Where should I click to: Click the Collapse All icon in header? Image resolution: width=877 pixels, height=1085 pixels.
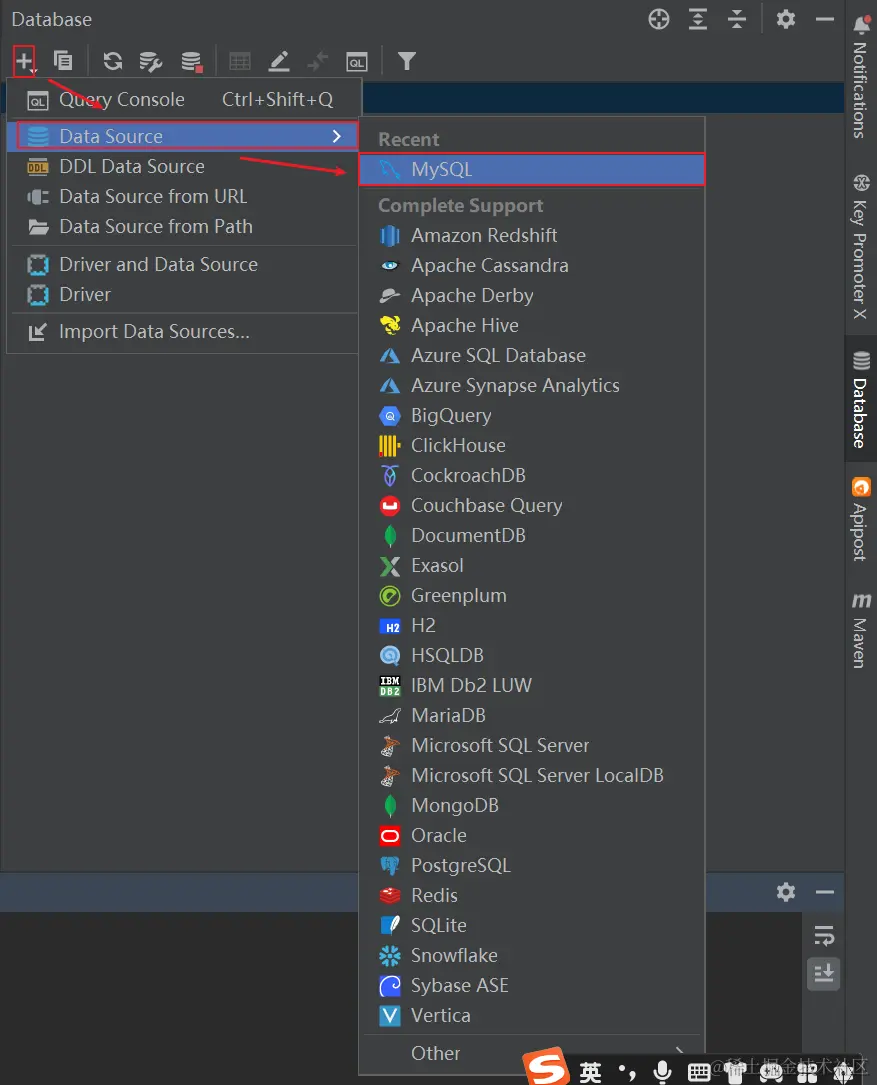click(737, 19)
